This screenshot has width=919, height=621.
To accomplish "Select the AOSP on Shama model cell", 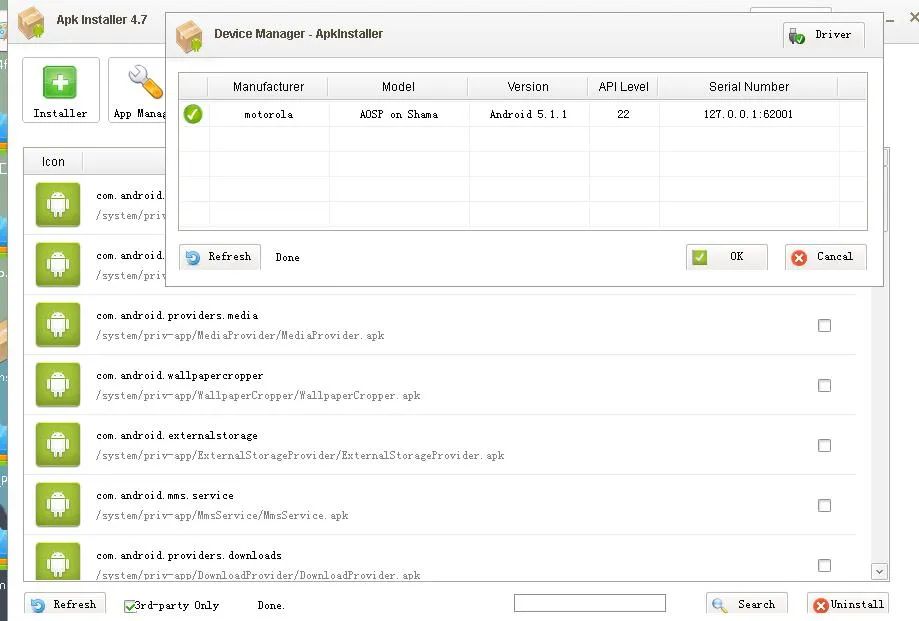I will coord(399,114).
